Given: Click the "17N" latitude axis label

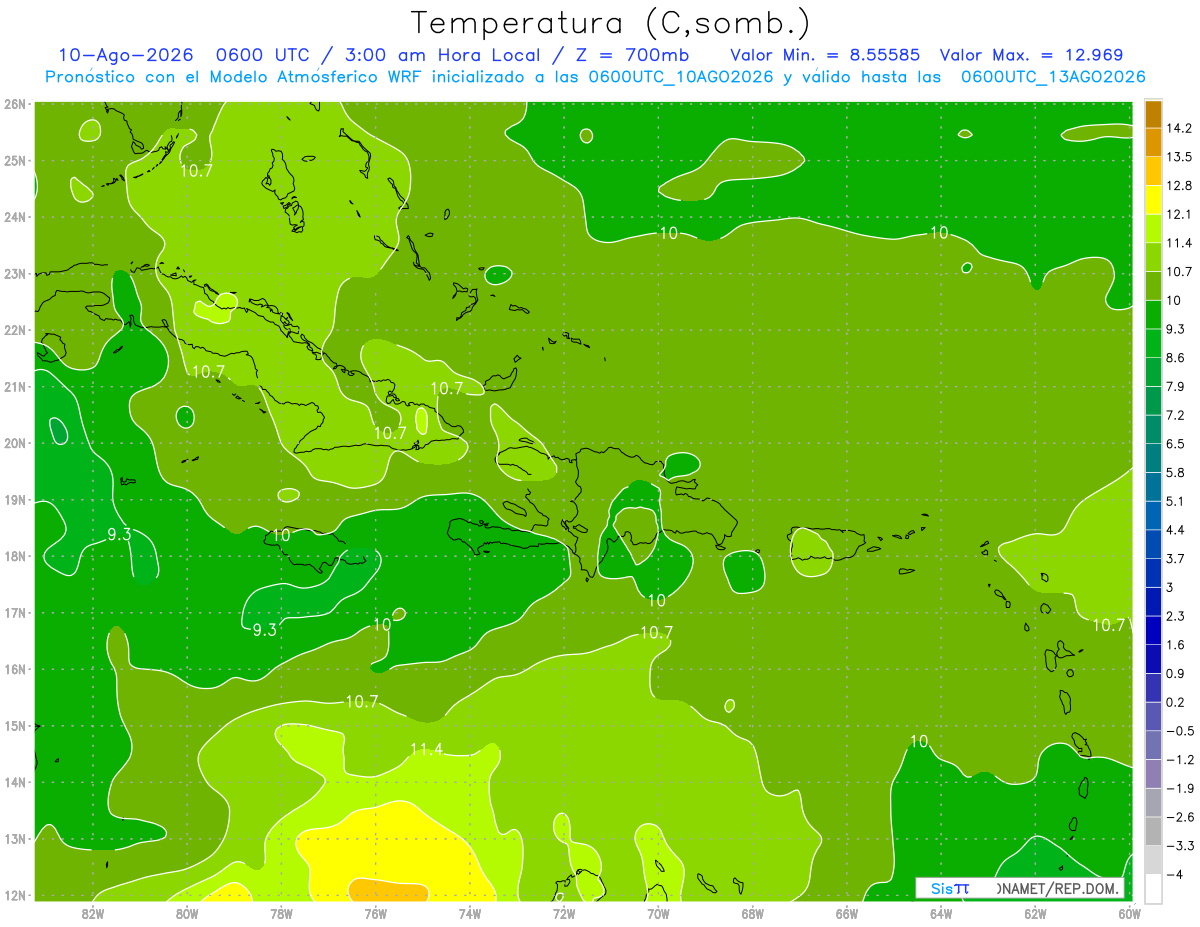Looking at the screenshot, I should tap(15, 612).
